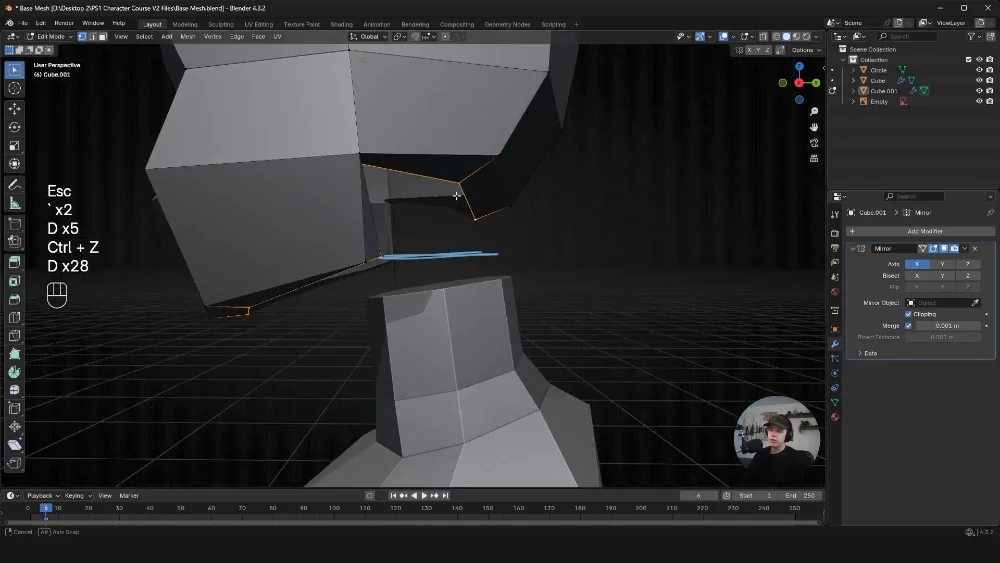This screenshot has height=563, width=1000.
Task: Toggle camera view icon in viewport
Action: tap(814, 143)
